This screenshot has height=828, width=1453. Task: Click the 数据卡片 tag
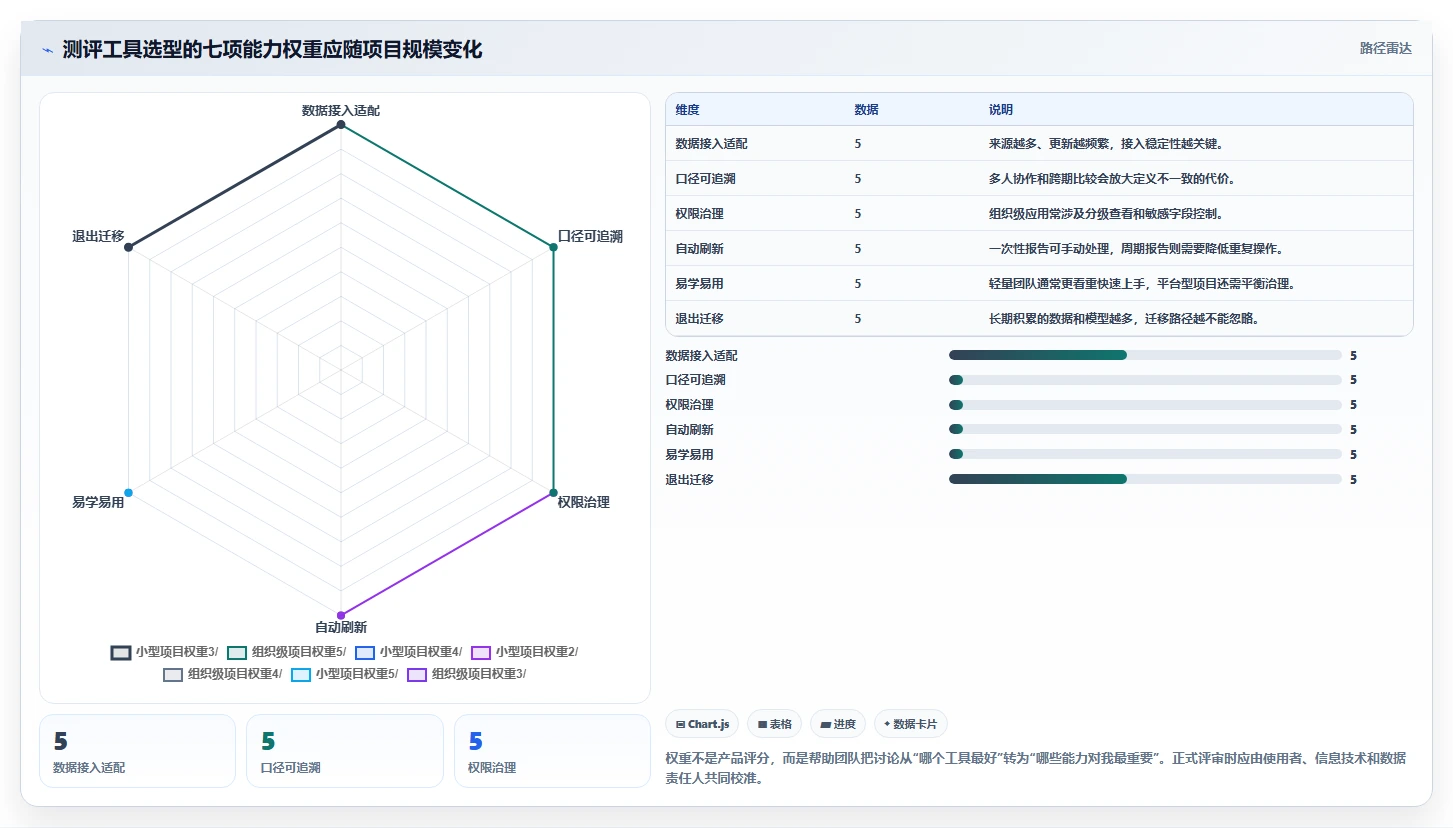point(911,724)
